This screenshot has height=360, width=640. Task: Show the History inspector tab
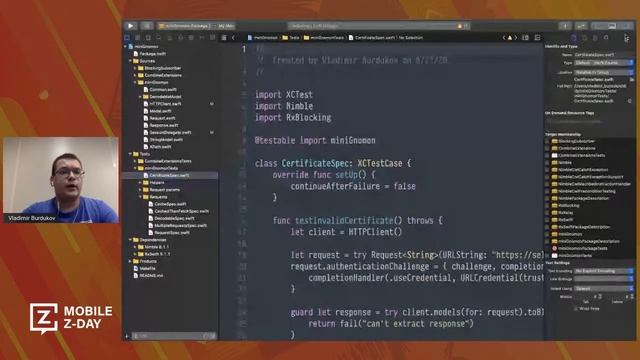click(x=584, y=38)
